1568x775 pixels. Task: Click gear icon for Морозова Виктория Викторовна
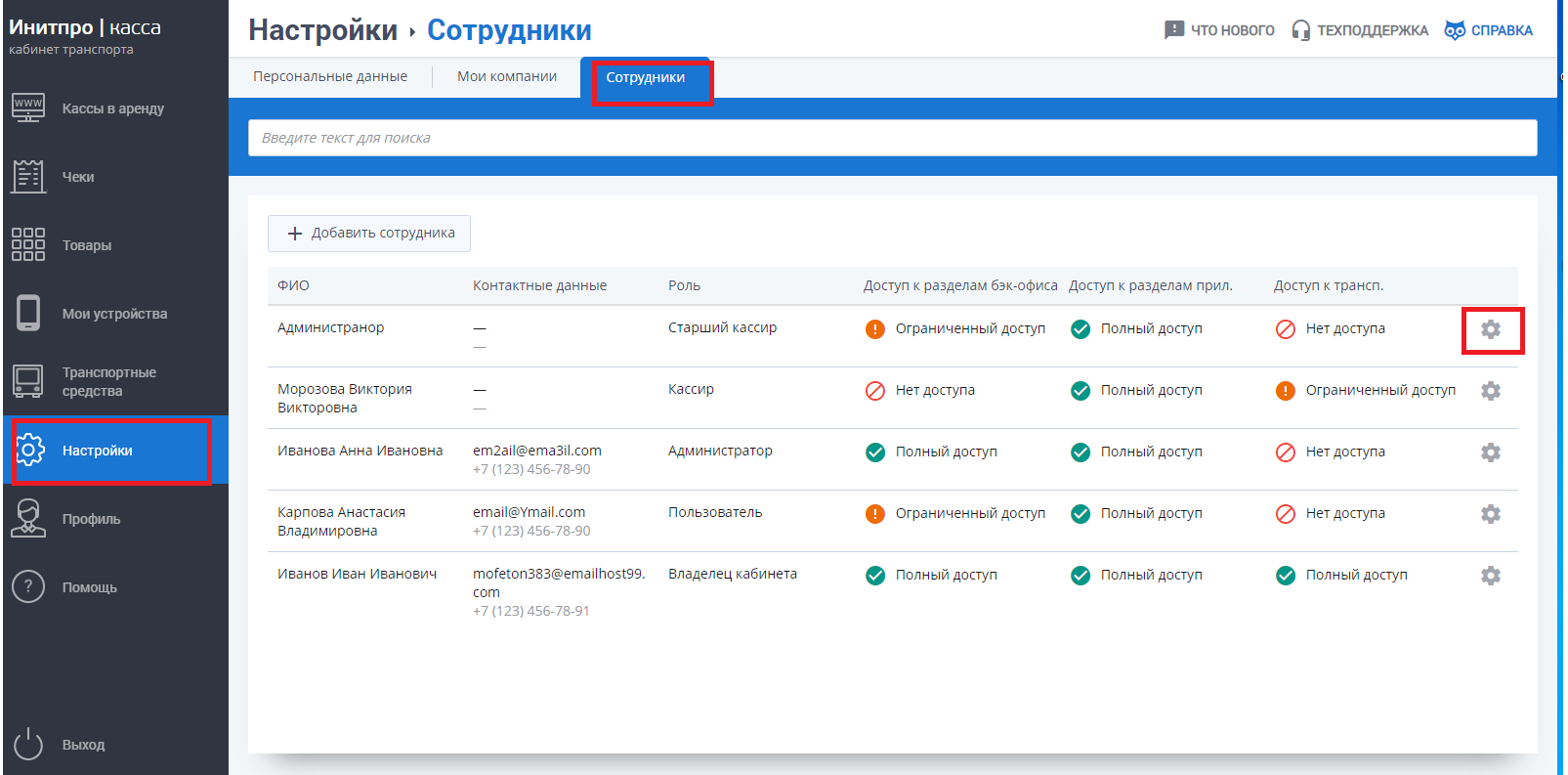click(x=1490, y=391)
